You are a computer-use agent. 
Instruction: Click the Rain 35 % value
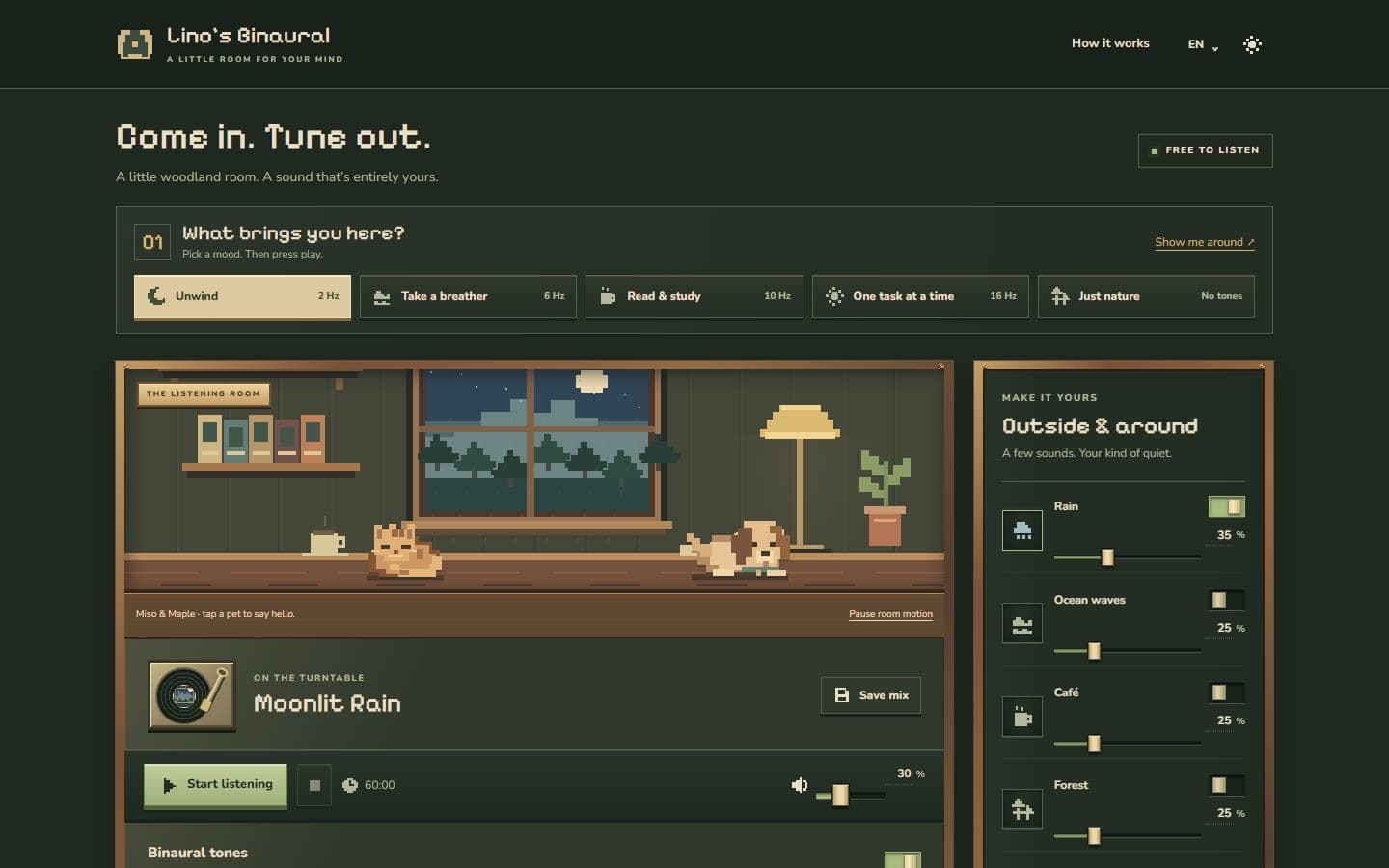click(1231, 535)
